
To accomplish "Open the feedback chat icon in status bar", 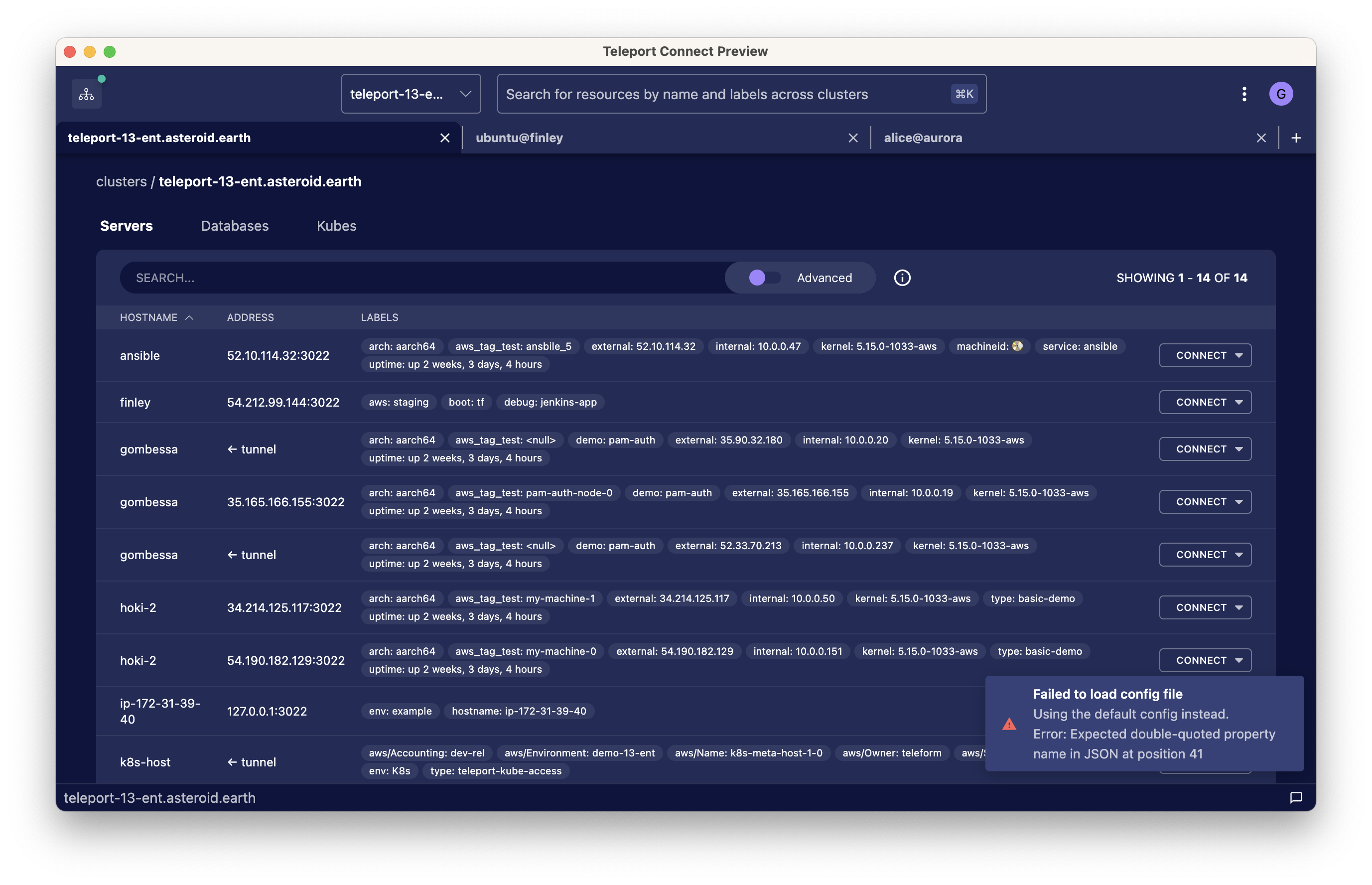I will coord(1296,798).
